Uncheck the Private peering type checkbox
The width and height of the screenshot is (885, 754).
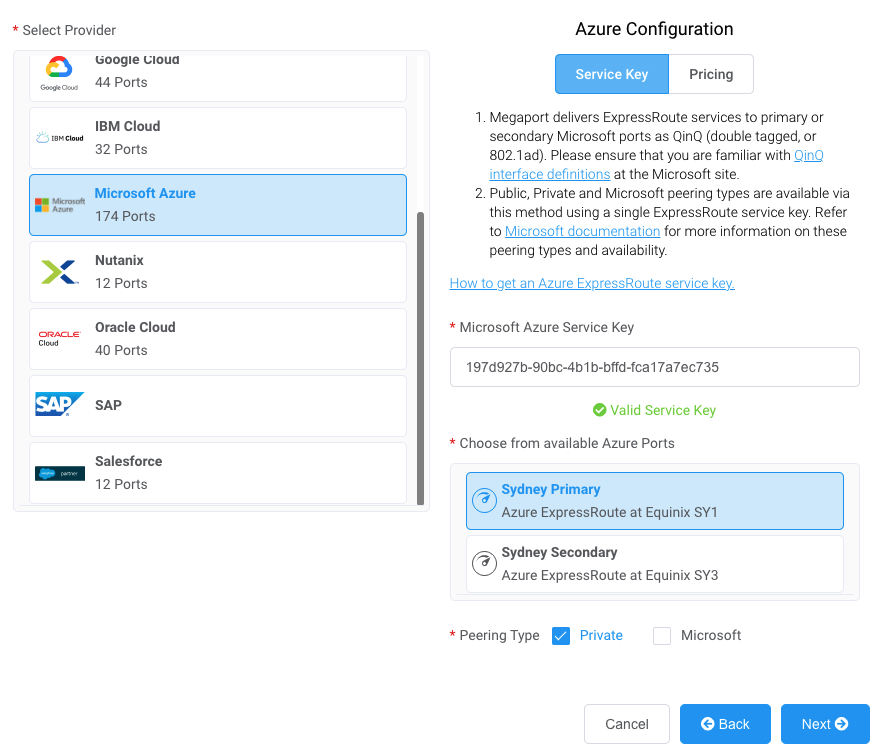tap(560, 635)
